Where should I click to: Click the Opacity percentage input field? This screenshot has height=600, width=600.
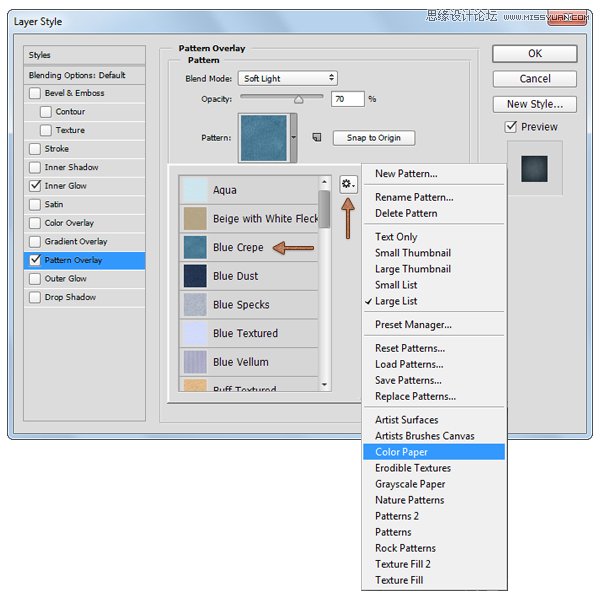pos(348,99)
